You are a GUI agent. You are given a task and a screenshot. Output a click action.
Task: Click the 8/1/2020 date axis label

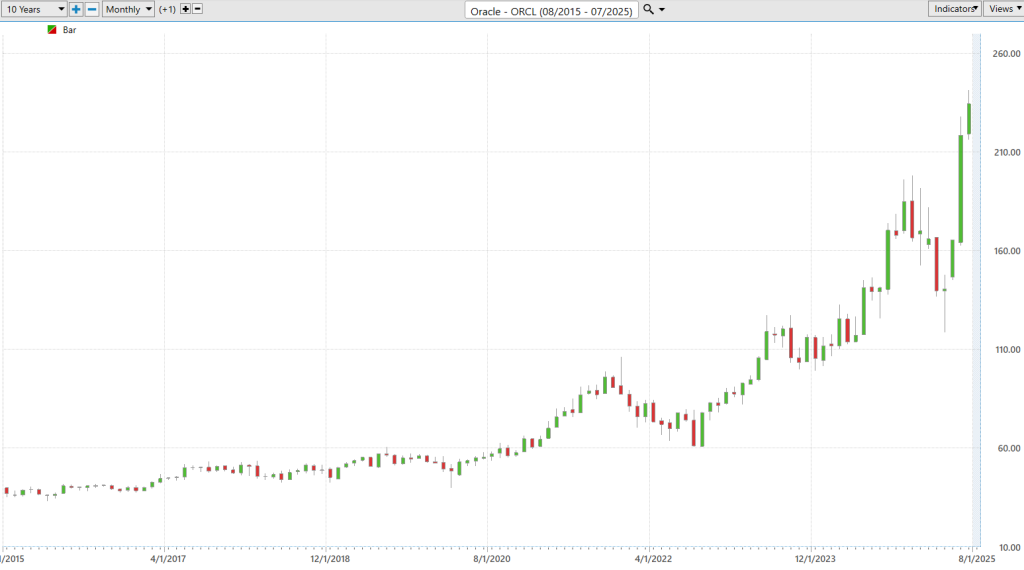(492, 559)
